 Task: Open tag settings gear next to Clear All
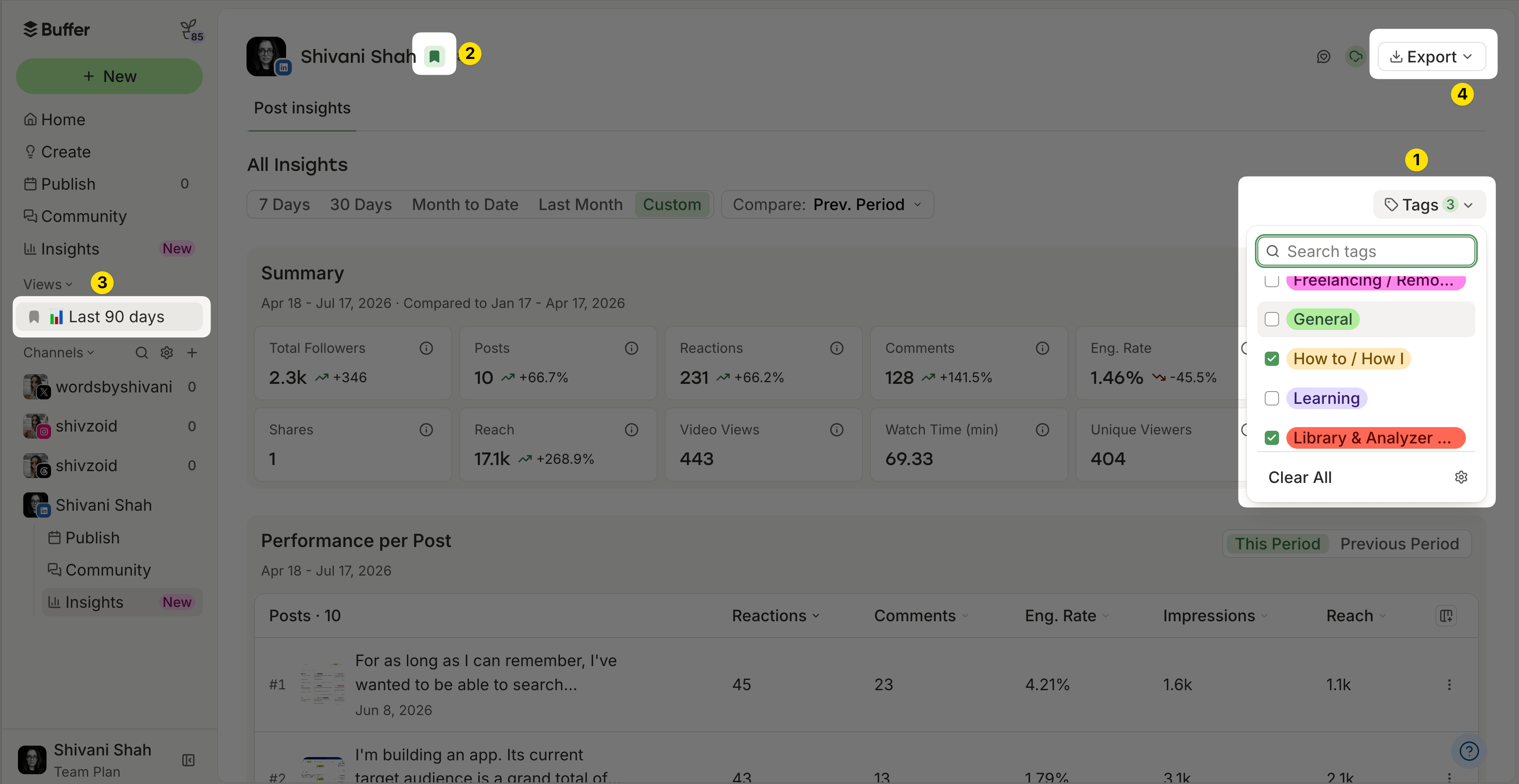point(1461,477)
